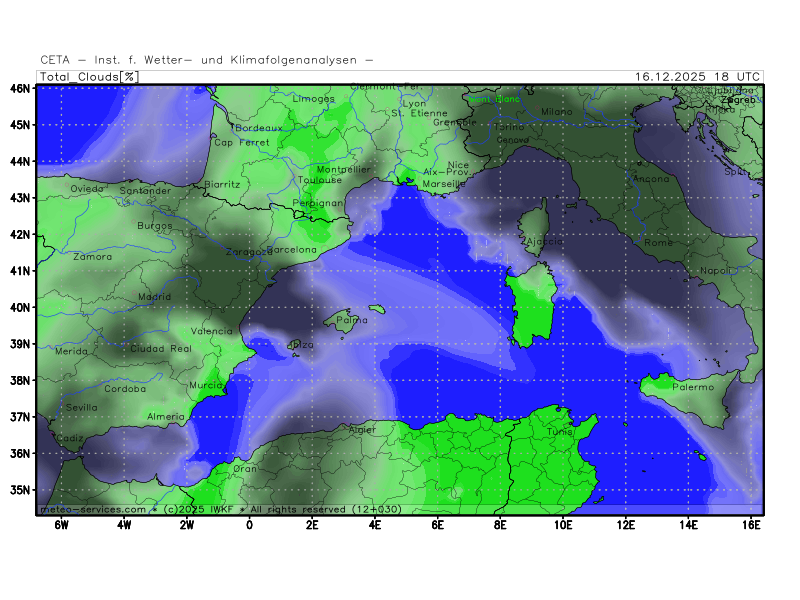Select the Milano city label

pyautogui.click(x=556, y=112)
